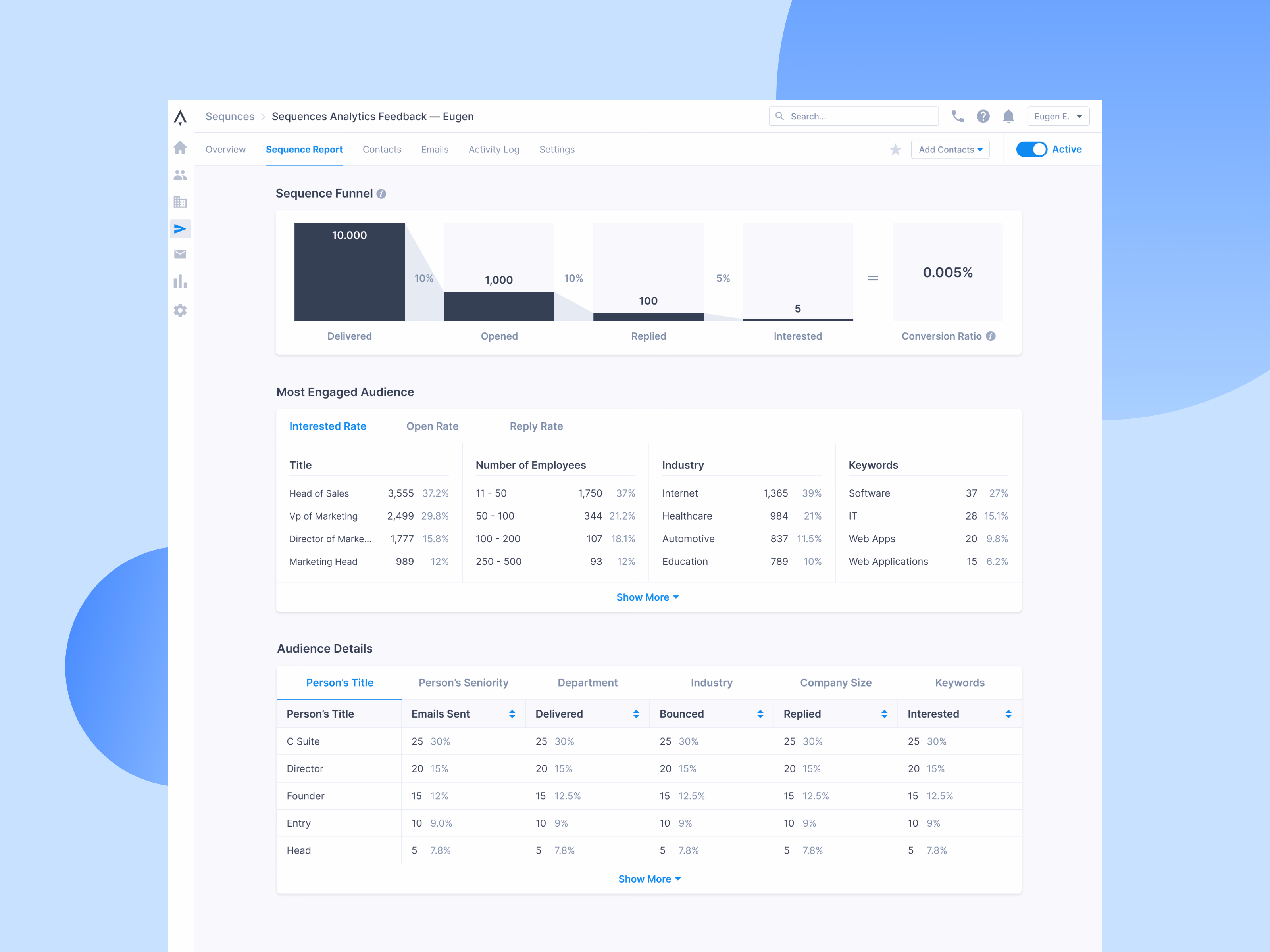Sort by Replied column arrows
Screen dimensions: 1270x952
pyautogui.click(x=884, y=714)
